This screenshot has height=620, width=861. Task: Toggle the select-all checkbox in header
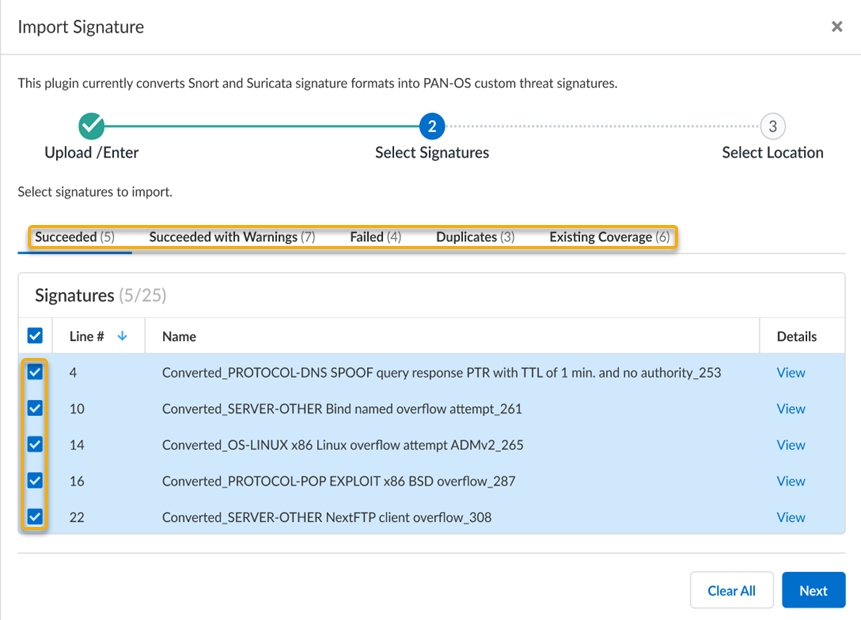(x=35, y=336)
